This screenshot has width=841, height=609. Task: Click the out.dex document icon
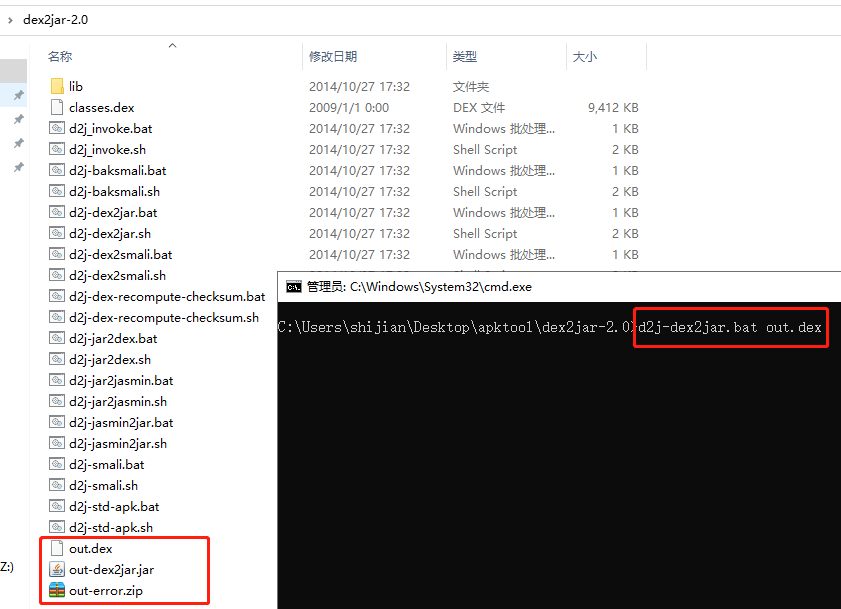[x=58, y=548]
